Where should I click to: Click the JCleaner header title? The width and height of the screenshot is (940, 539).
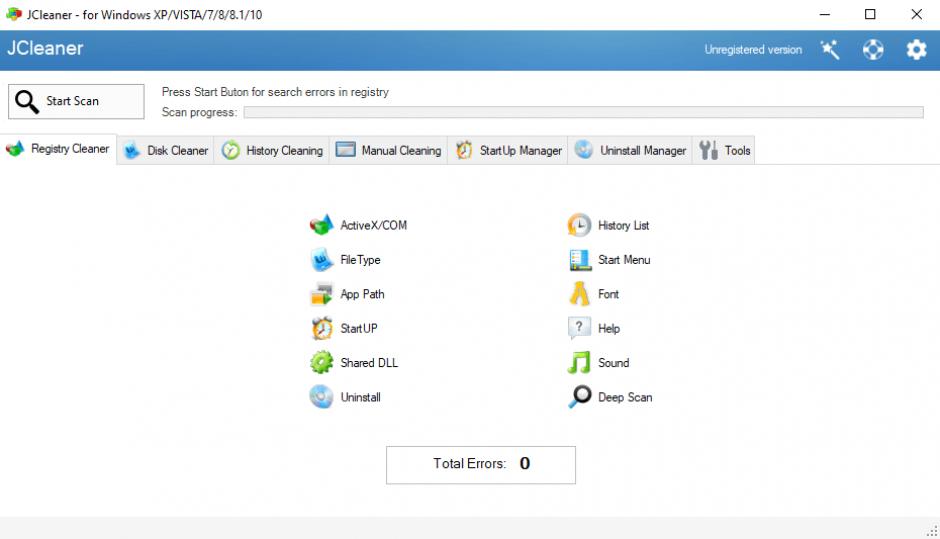[x=46, y=48]
